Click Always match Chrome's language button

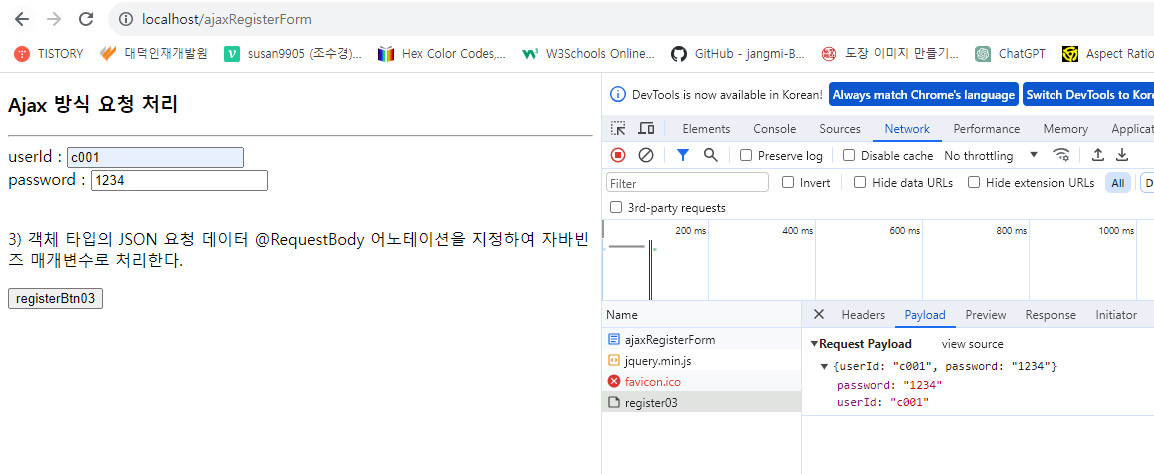pyautogui.click(x=924, y=94)
